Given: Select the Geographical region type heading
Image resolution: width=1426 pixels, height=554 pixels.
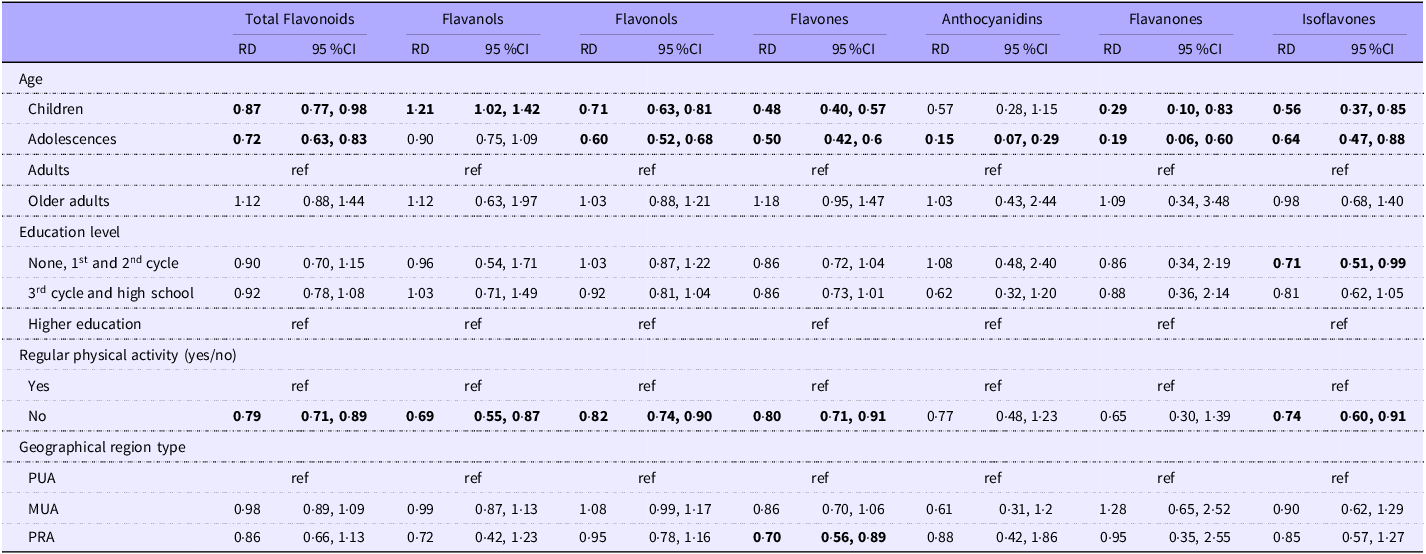Looking at the screenshot, I should click(101, 447).
